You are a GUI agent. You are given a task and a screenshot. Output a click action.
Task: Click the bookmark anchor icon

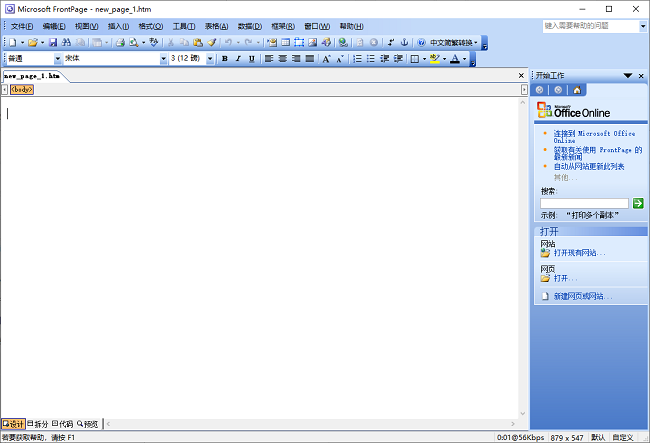click(405, 43)
